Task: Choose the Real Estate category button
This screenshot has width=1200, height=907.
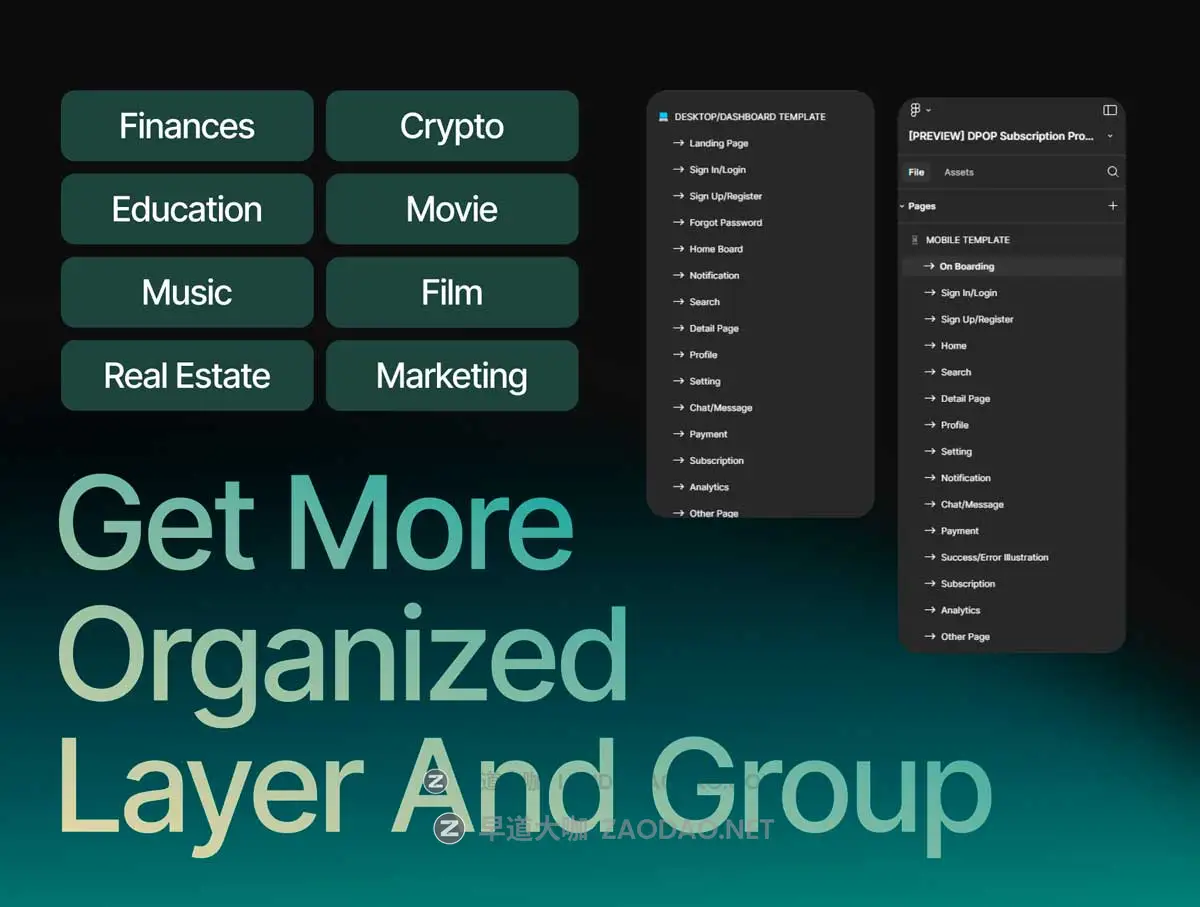Action: click(187, 376)
